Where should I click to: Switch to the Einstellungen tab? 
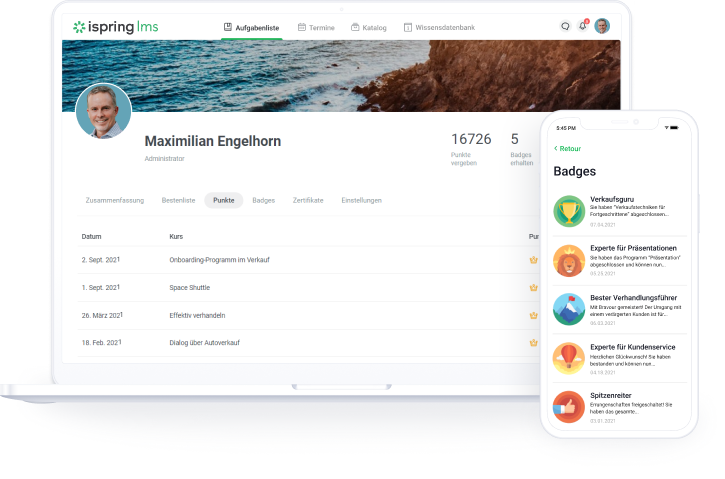click(x=362, y=200)
